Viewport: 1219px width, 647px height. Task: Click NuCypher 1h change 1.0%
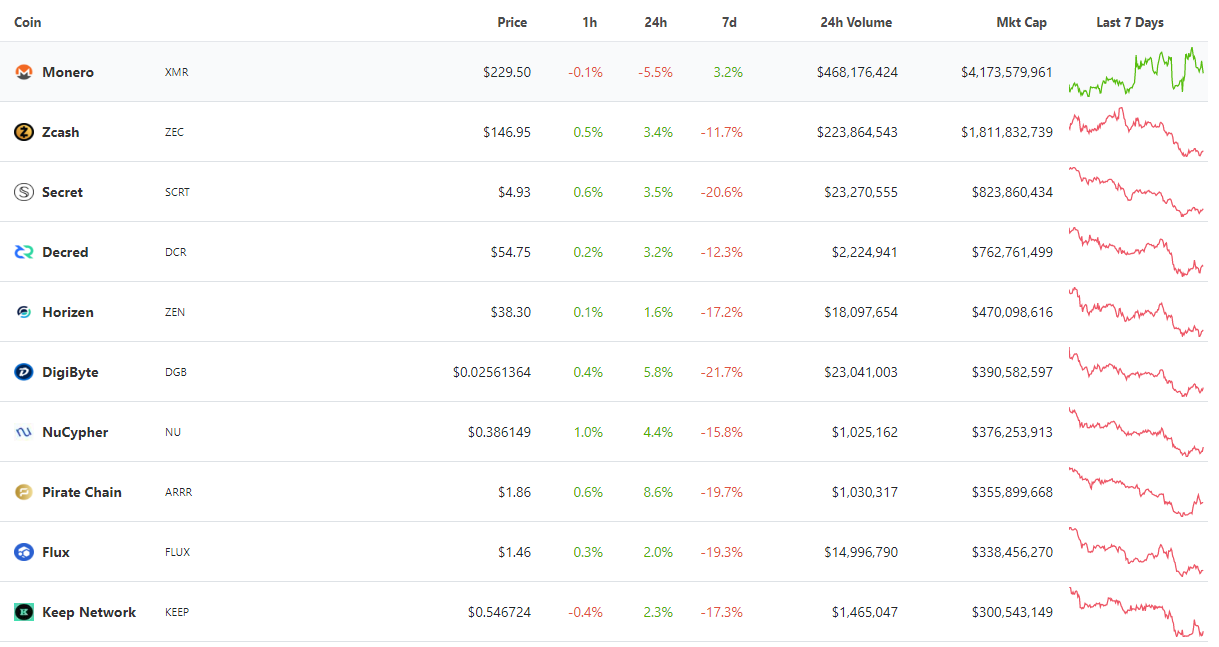tap(588, 432)
